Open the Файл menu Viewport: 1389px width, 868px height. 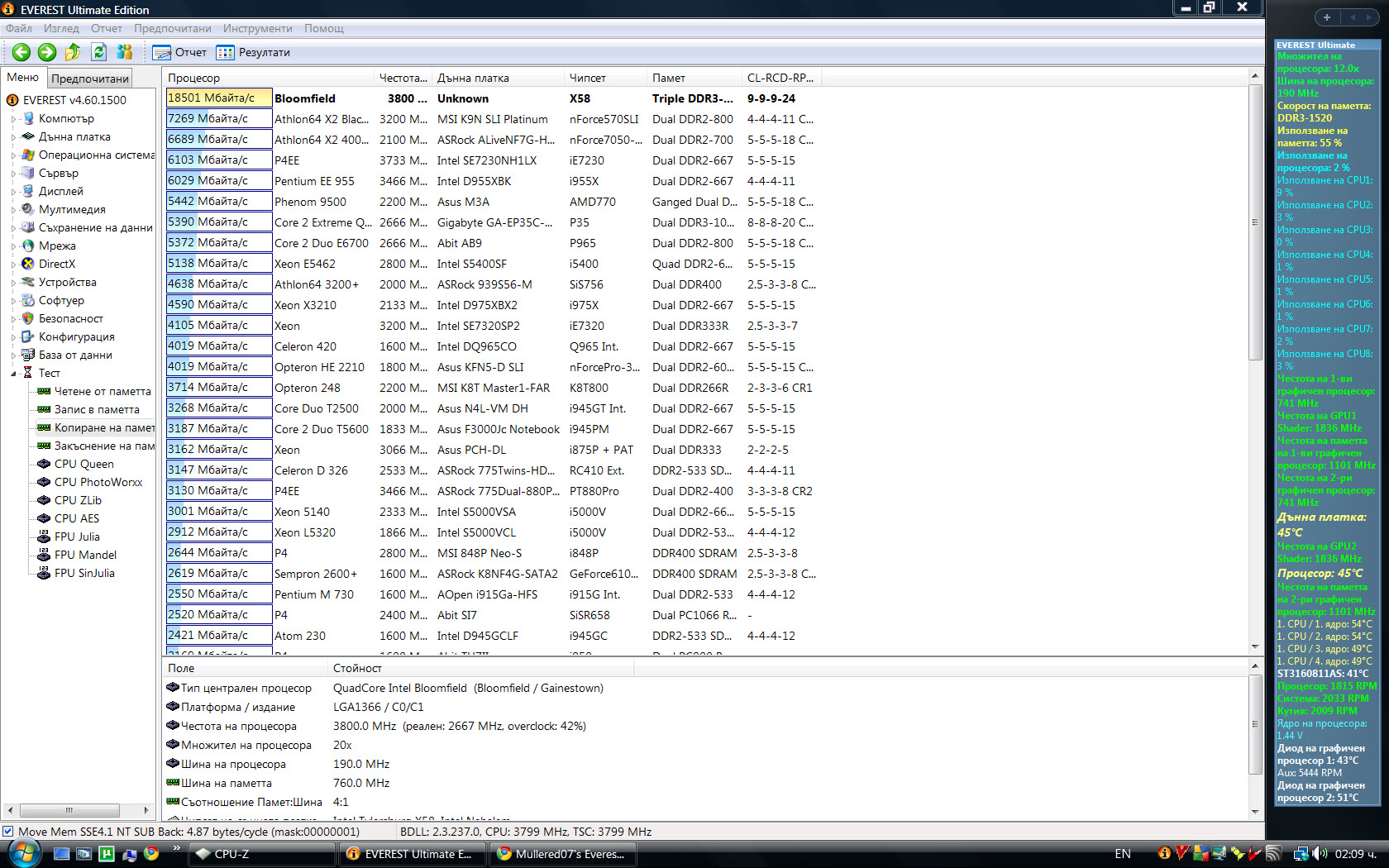19,28
